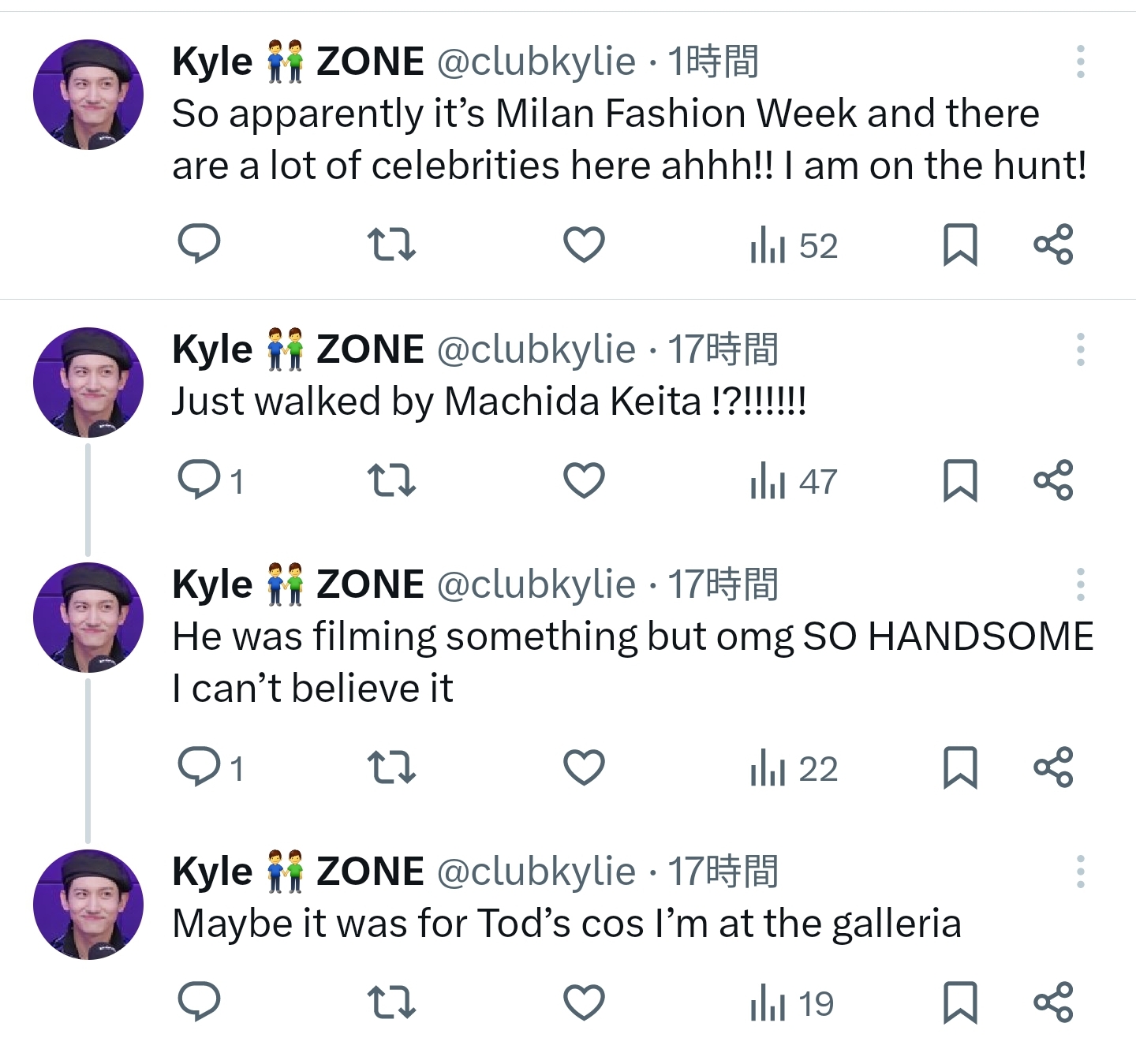
Task: View analytics showing 52 views
Action: (x=793, y=245)
